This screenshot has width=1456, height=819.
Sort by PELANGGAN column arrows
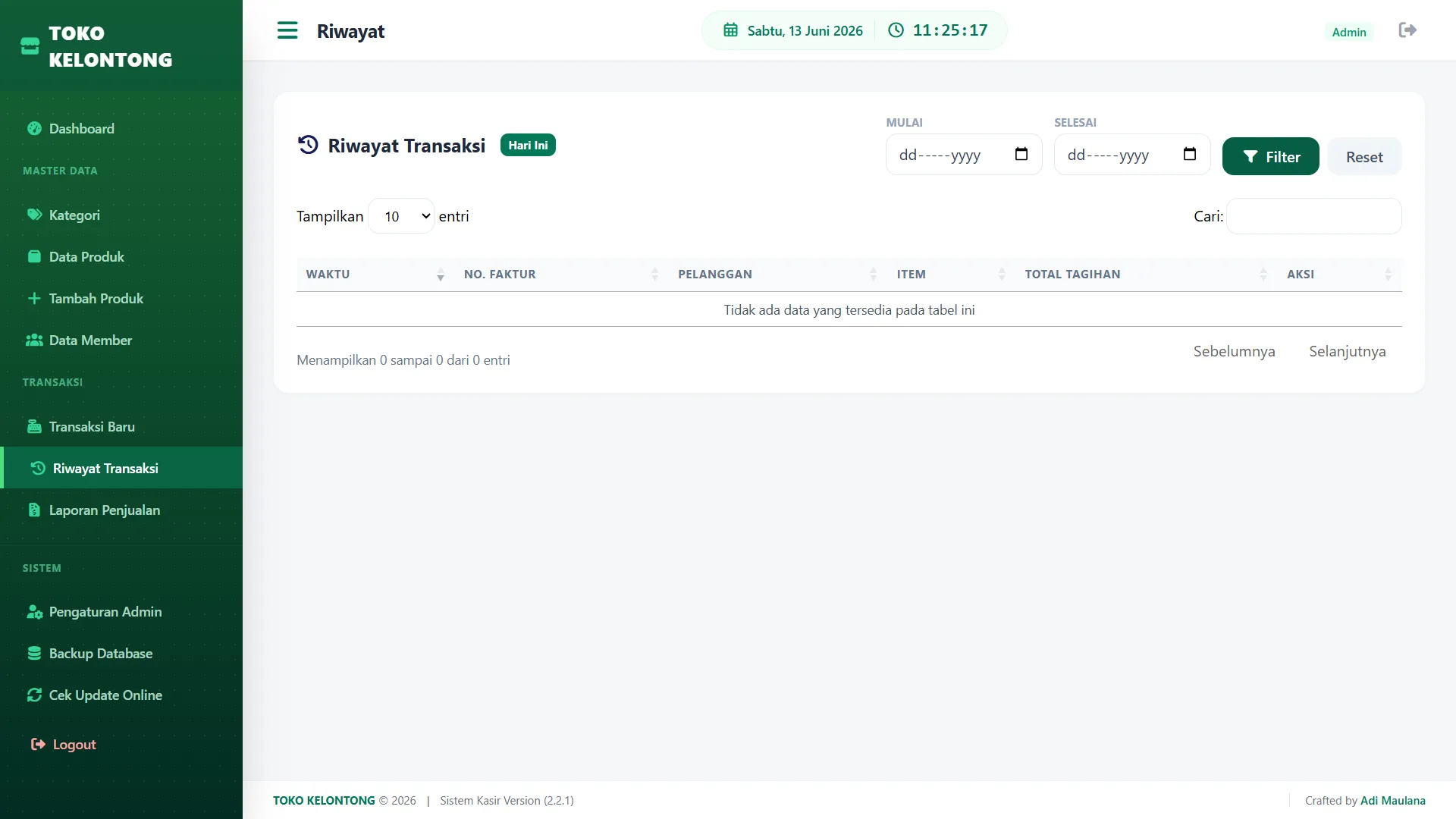(873, 275)
